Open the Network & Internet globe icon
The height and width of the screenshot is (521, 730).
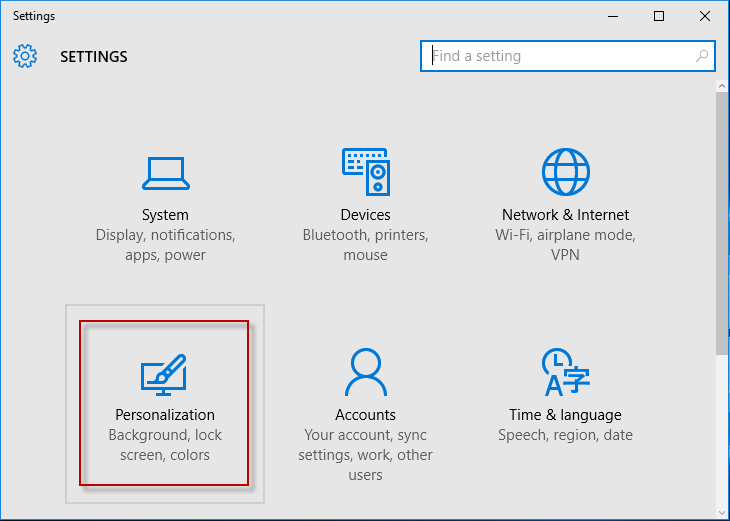point(566,172)
